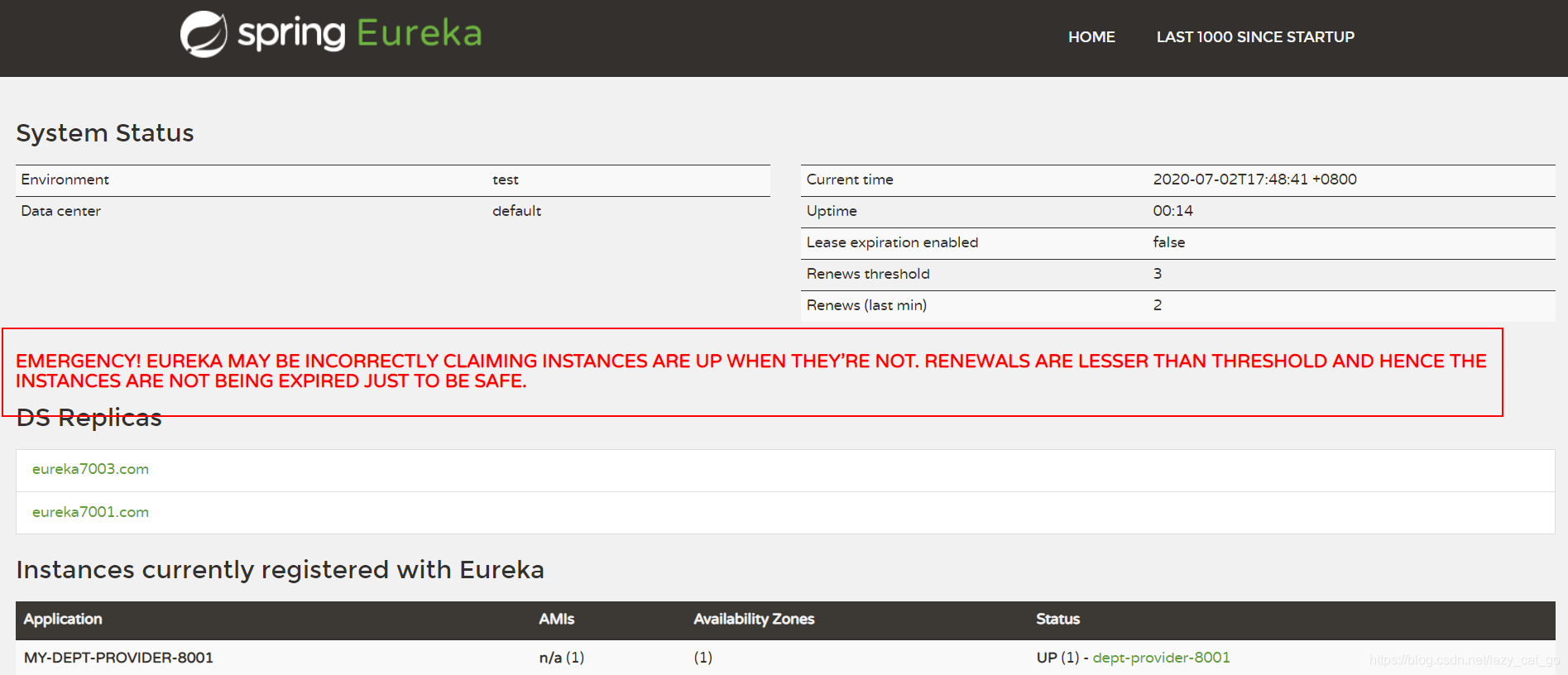Select the Environment label
Screen dimensions: 1568x675
click(x=65, y=180)
